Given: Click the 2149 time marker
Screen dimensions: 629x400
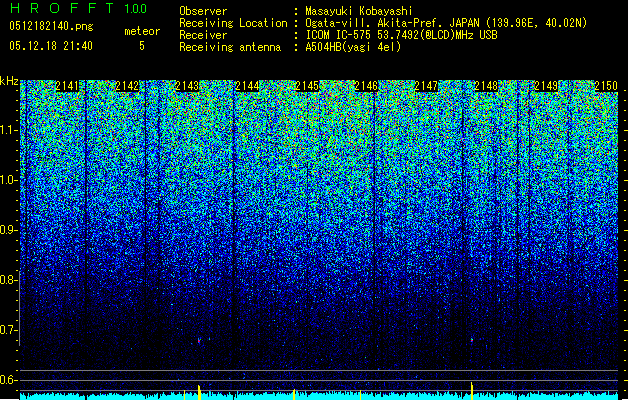Looking at the screenshot, I should pos(546,86).
